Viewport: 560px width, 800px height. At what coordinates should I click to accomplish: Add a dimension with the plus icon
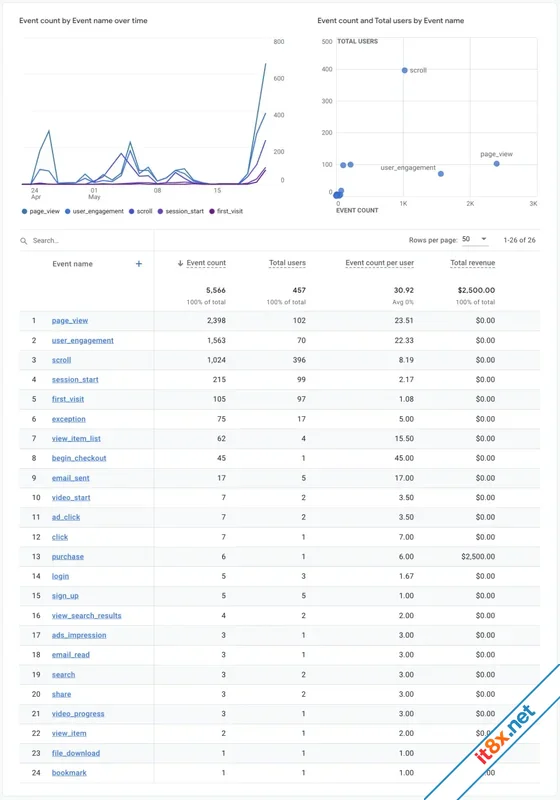pyautogui.click(x=139, y=264)
